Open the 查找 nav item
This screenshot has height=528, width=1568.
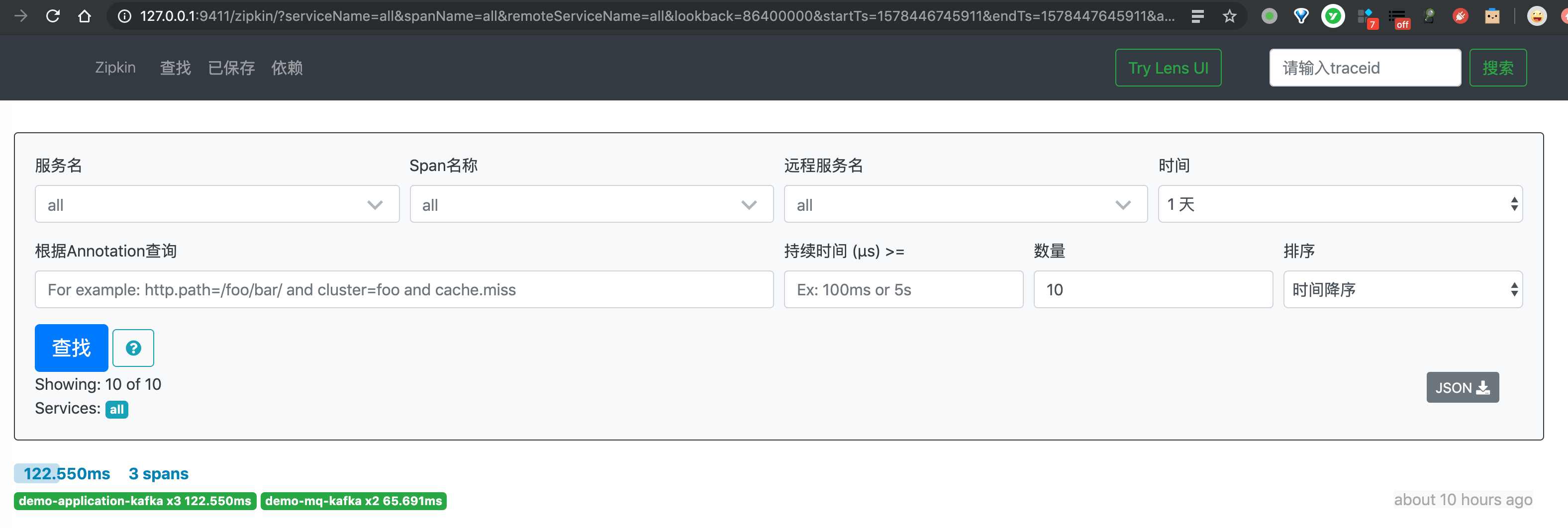coord(175,68)
